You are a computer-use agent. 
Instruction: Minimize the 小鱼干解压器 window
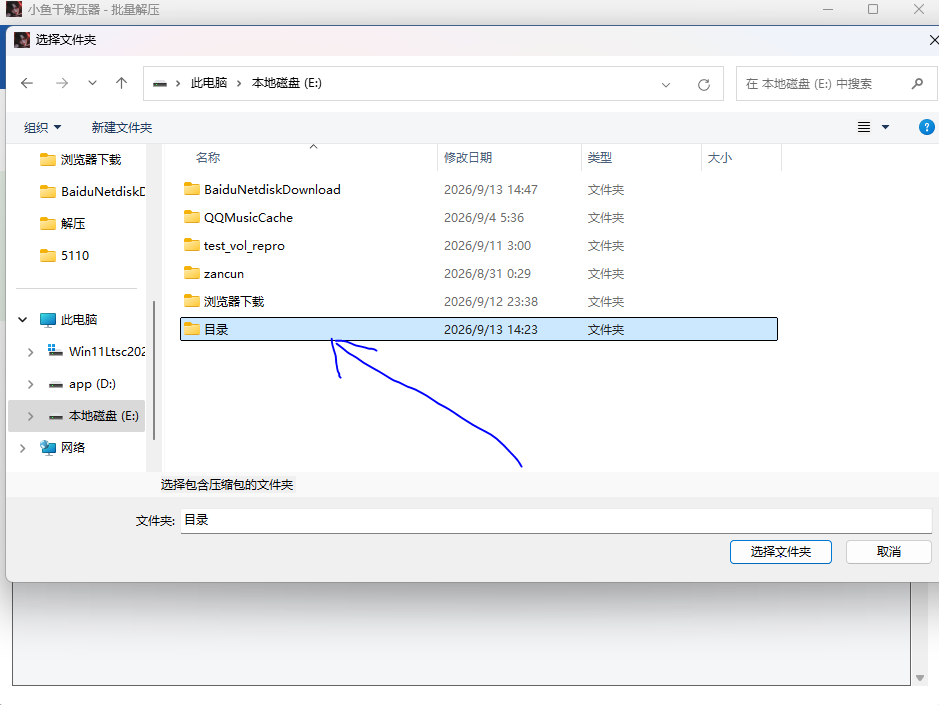(x=828, y=9)
